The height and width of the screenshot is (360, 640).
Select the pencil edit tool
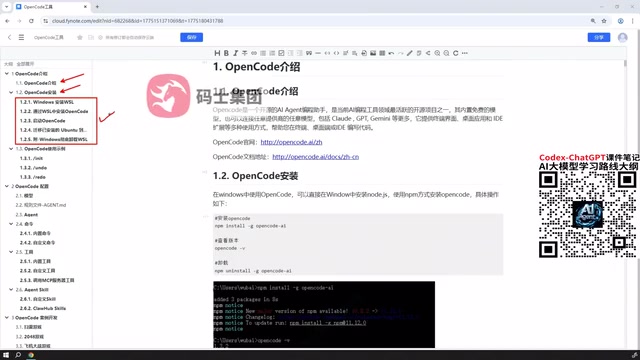(410, 53)
